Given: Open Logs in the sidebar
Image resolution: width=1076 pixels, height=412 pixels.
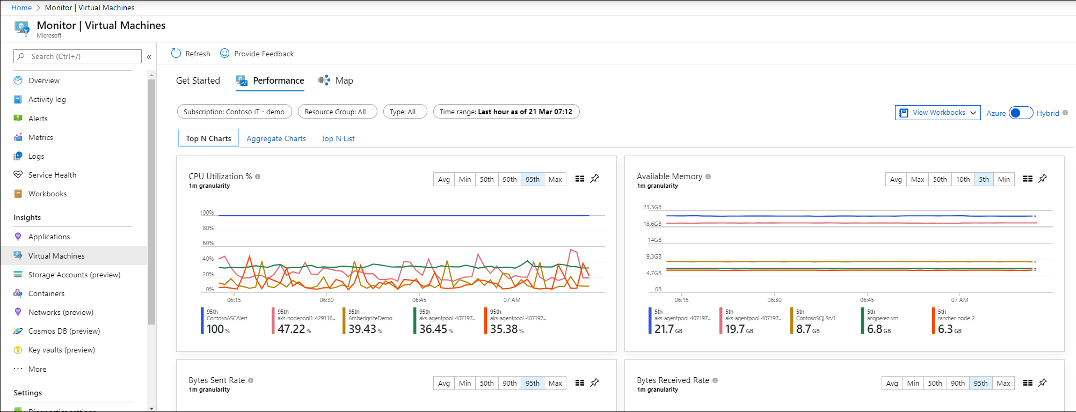Looking at the screenshot, I should tap(36, 156).
